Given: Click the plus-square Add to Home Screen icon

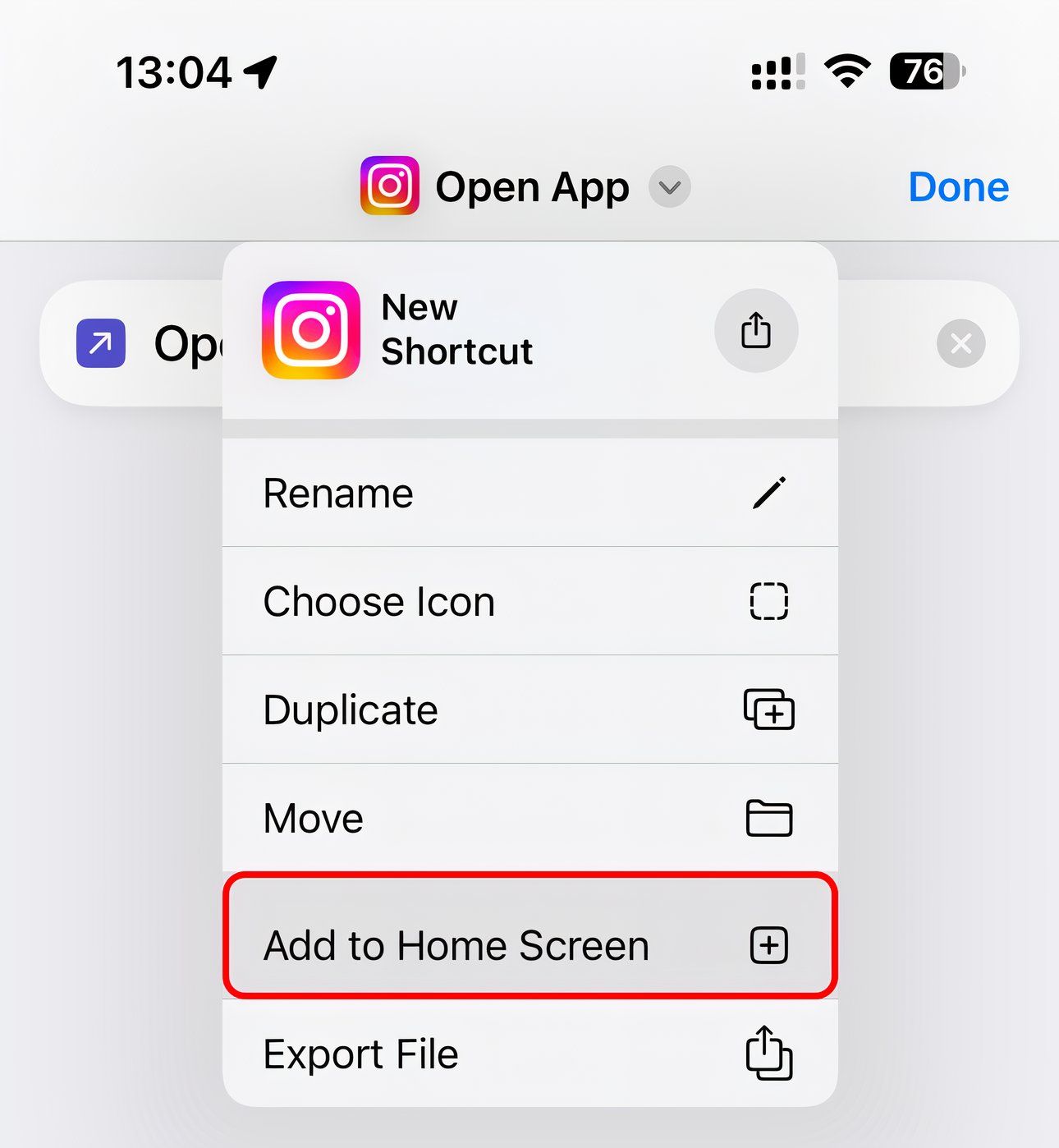Looking at the screenshot, I should coord(769,945).
